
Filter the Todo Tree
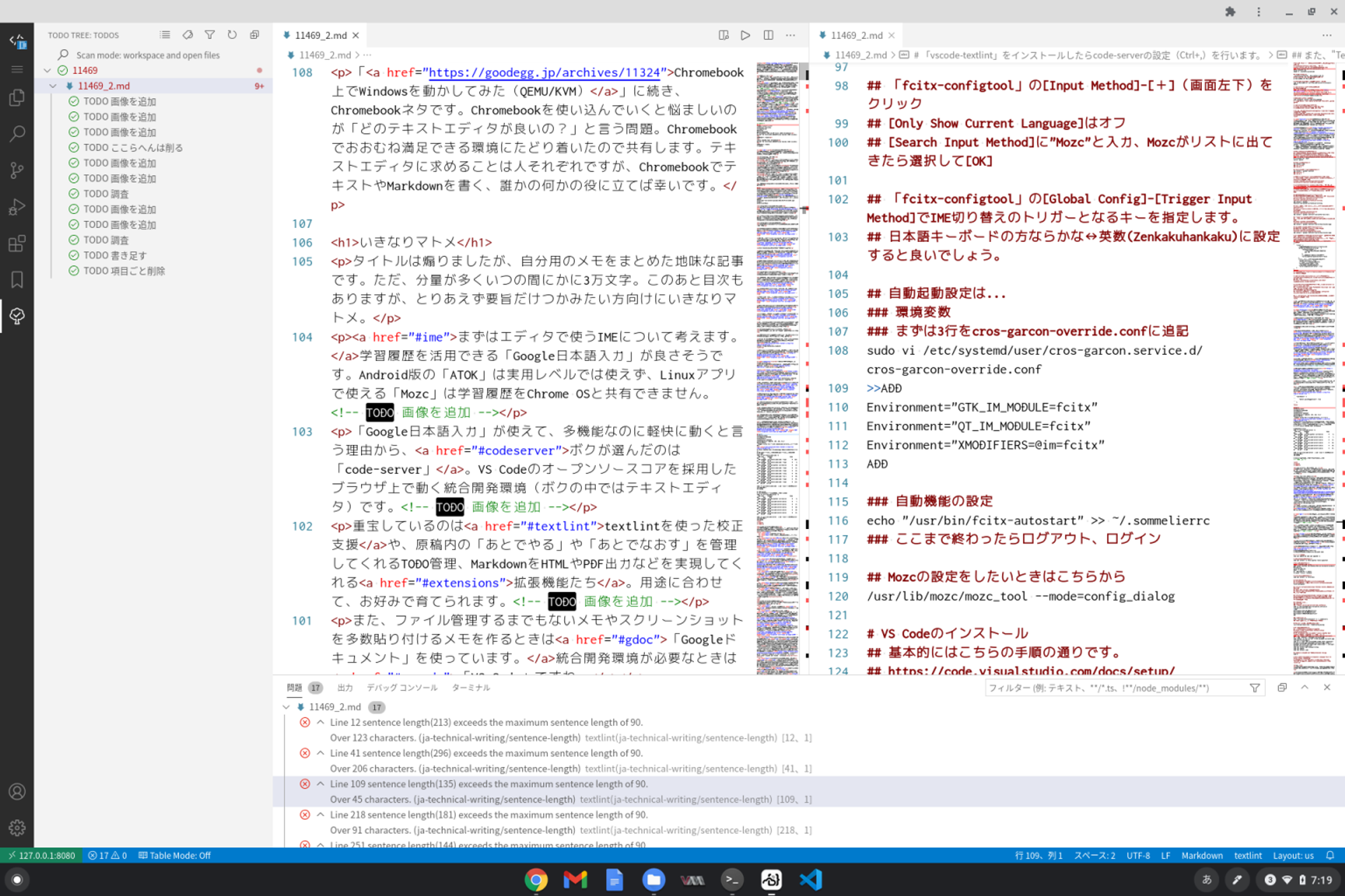[x=210, y=35]
